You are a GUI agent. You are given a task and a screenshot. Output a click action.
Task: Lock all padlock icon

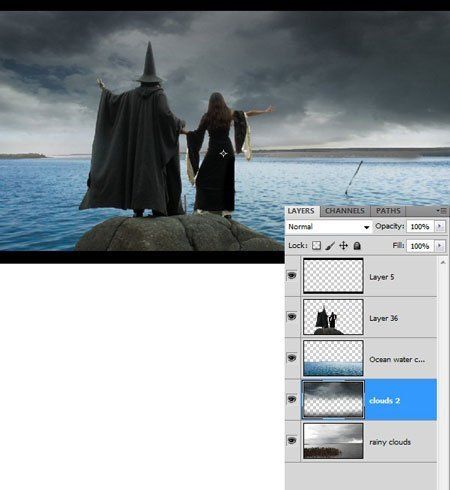357,246
